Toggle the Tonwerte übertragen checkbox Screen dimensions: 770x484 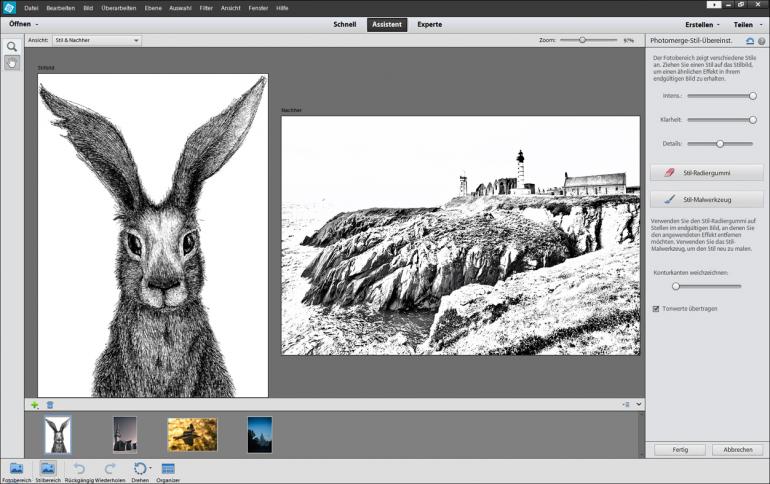pos(656,308)
